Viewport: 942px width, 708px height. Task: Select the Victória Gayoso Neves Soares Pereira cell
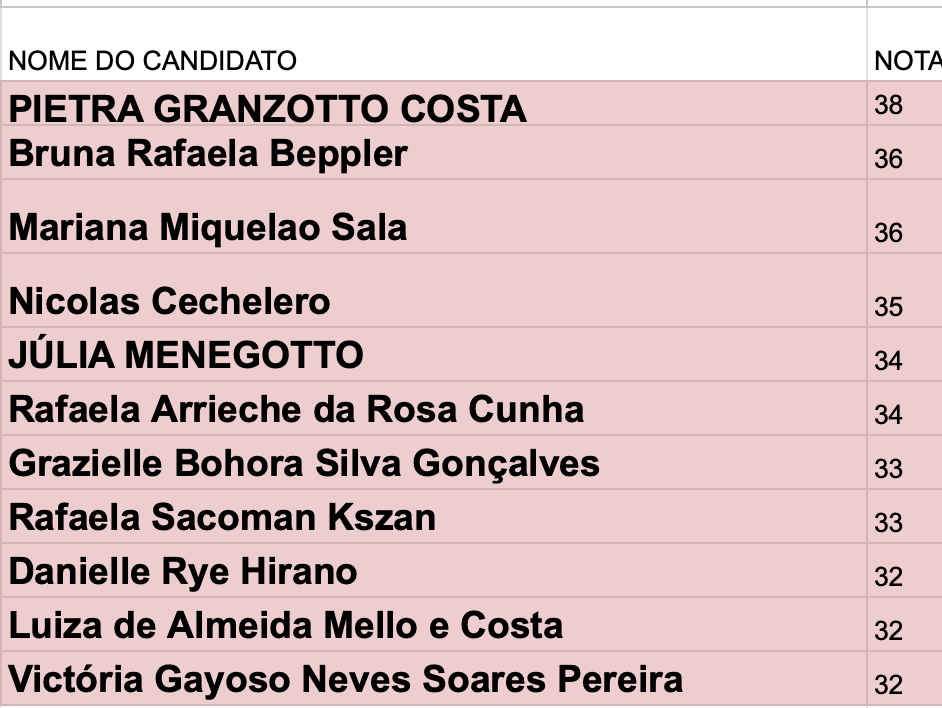346,679
